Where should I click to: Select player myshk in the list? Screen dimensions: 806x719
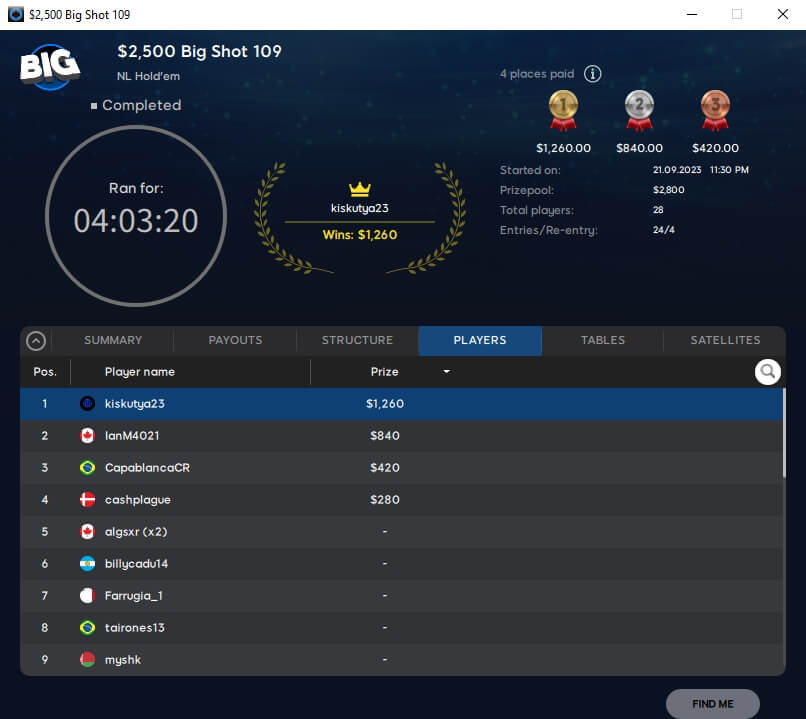tap(401, 659)
